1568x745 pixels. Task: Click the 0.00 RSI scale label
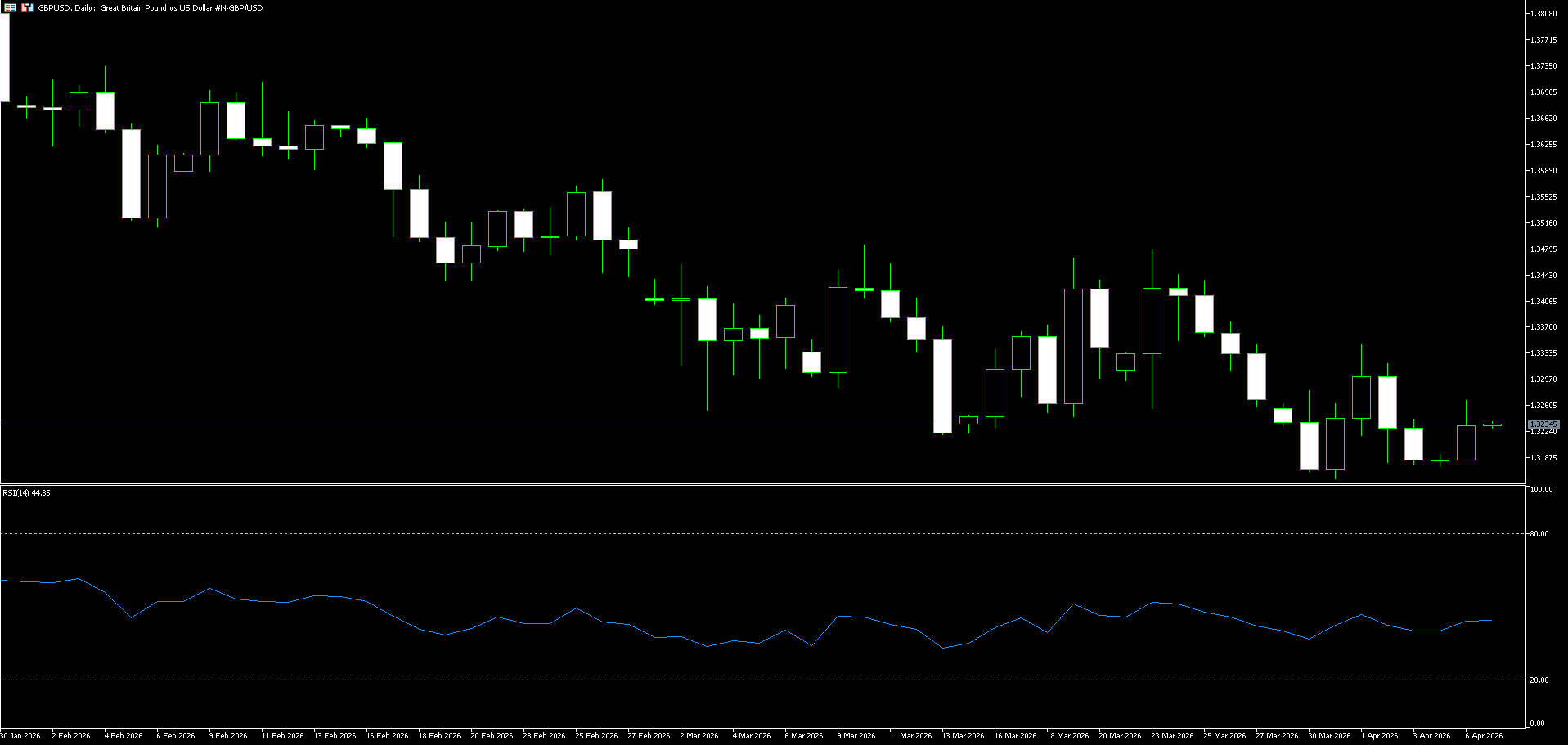[1537, 724]
